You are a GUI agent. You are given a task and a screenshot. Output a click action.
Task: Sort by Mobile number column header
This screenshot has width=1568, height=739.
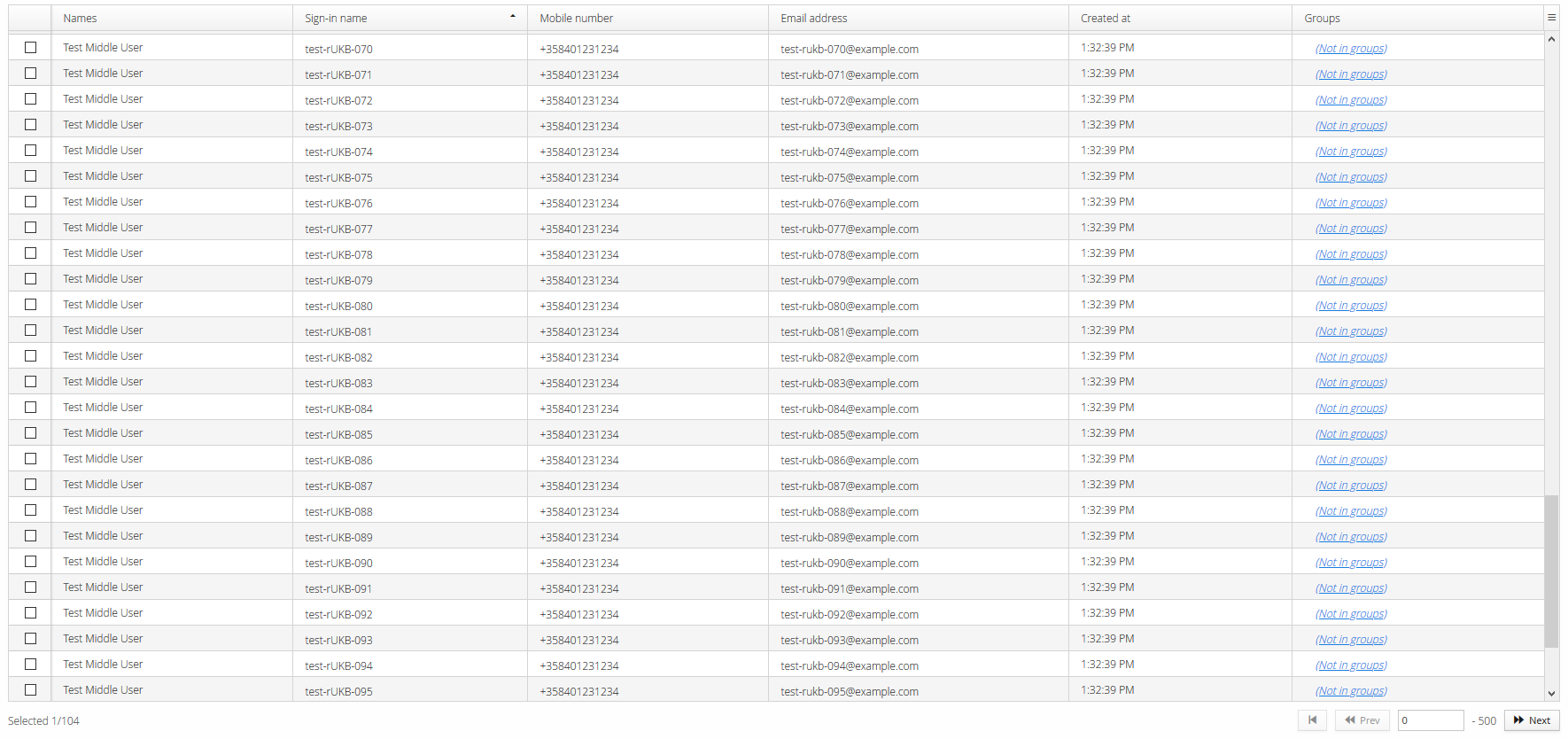[x=576, y=19]
